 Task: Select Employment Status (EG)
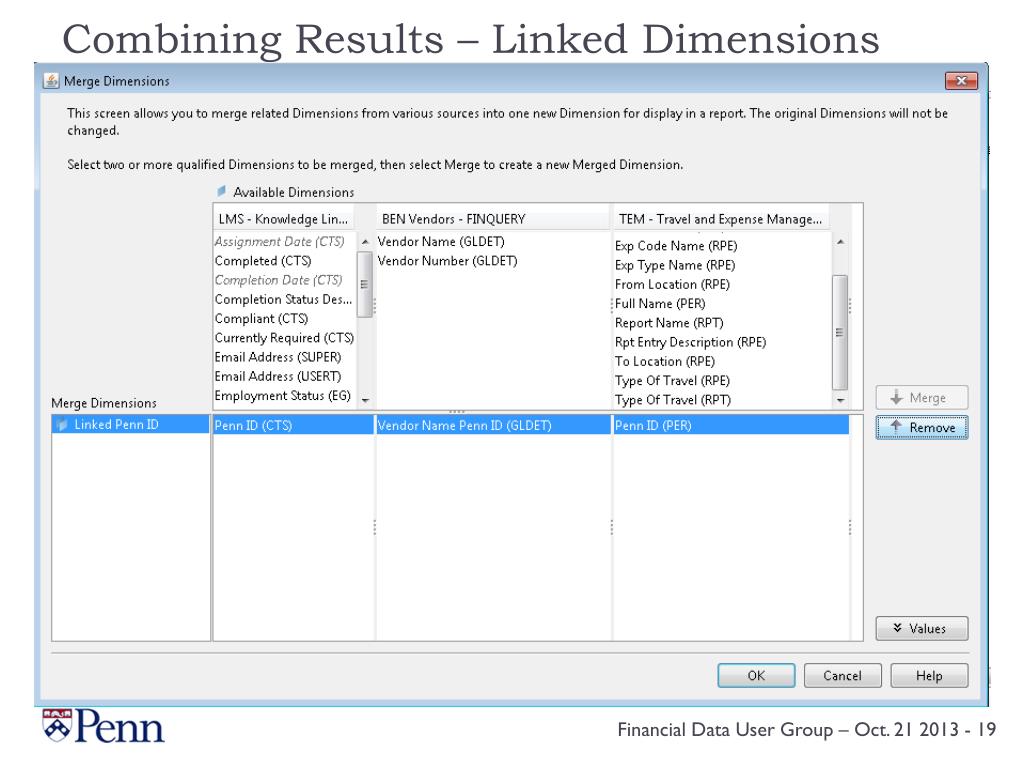pos(283,396)
